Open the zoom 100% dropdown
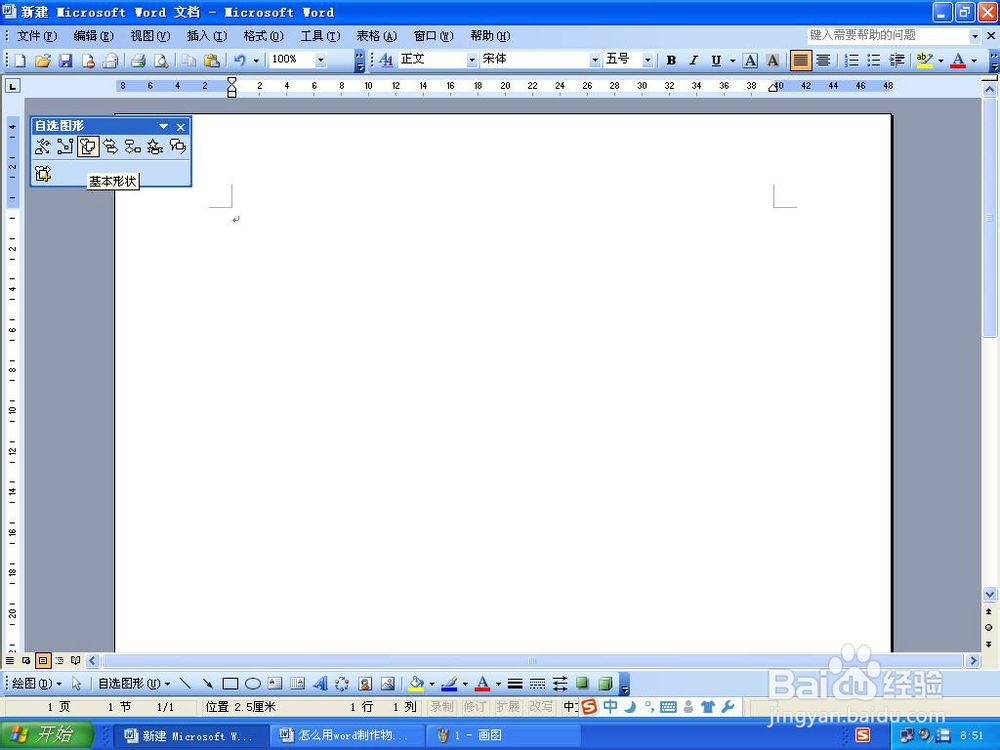The height and width of the screenshot is (750, 1000). pos(321,60)
